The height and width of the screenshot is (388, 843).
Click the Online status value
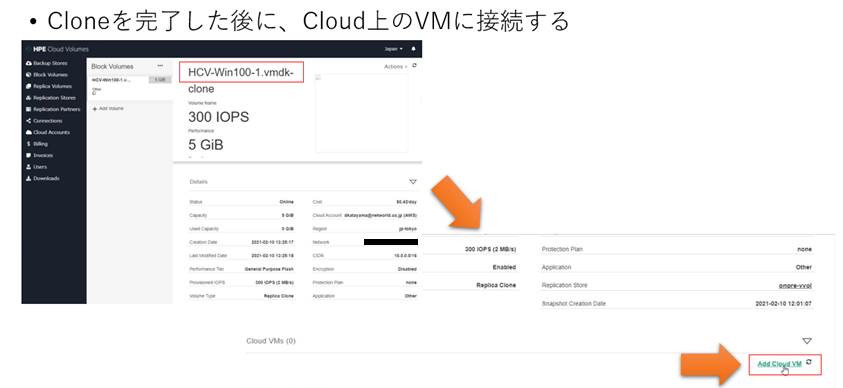[287, 202]
